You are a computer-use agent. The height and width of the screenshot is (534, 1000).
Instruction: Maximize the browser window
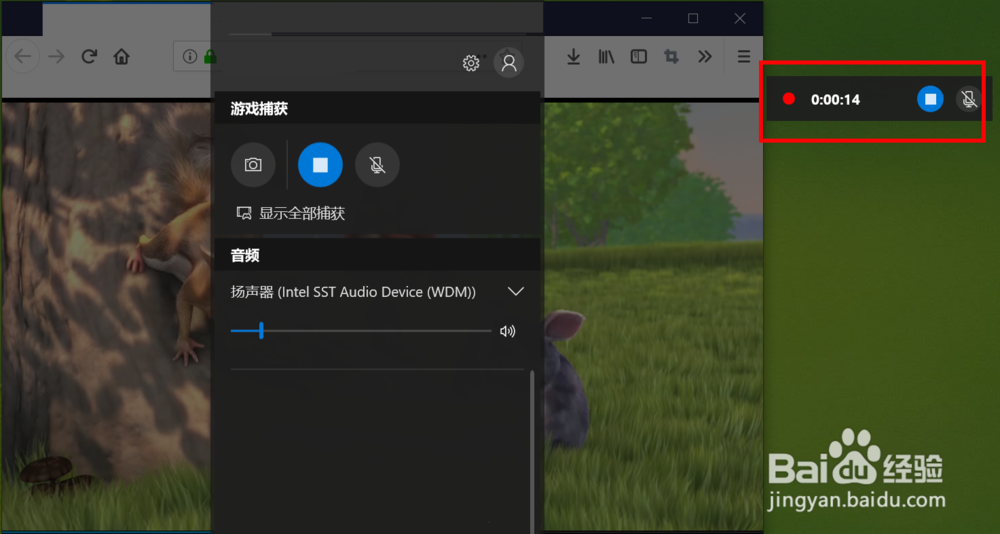tap(693, 19)
